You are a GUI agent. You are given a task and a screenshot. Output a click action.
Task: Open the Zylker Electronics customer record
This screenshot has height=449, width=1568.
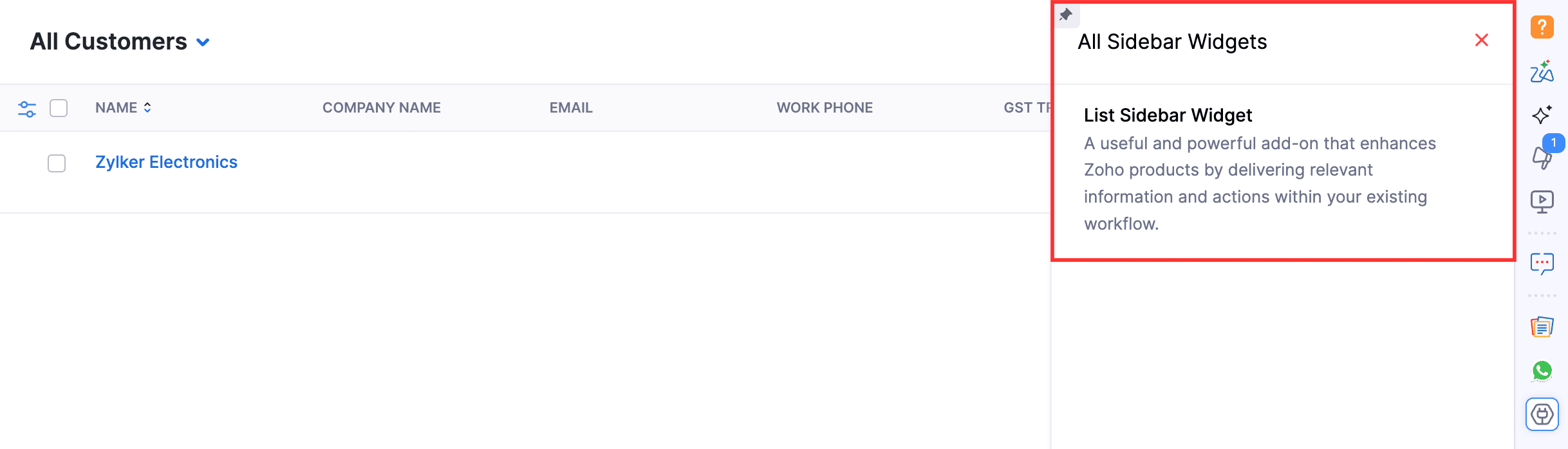pos(167,161)
